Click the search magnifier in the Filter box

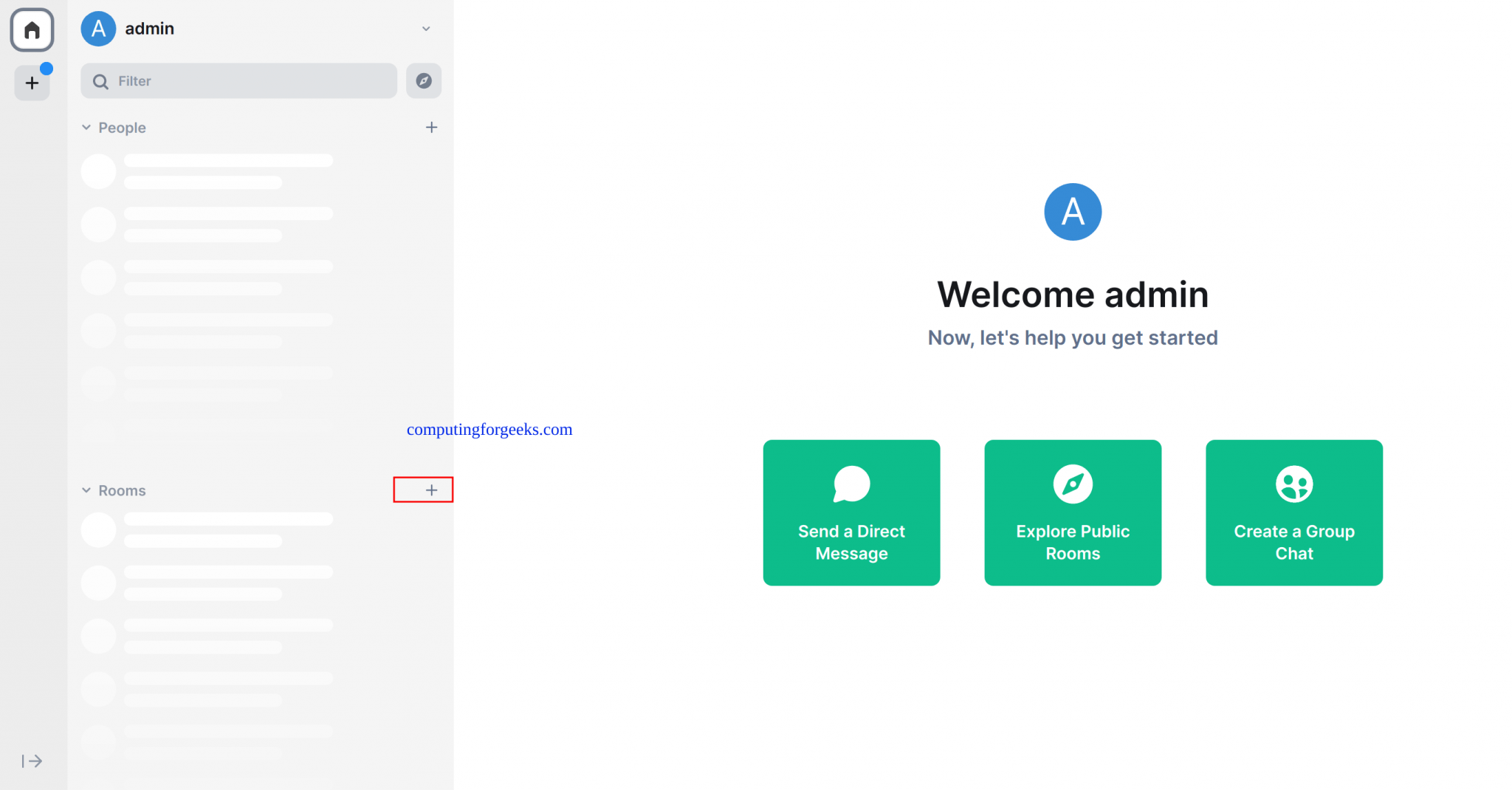[100, 80]
